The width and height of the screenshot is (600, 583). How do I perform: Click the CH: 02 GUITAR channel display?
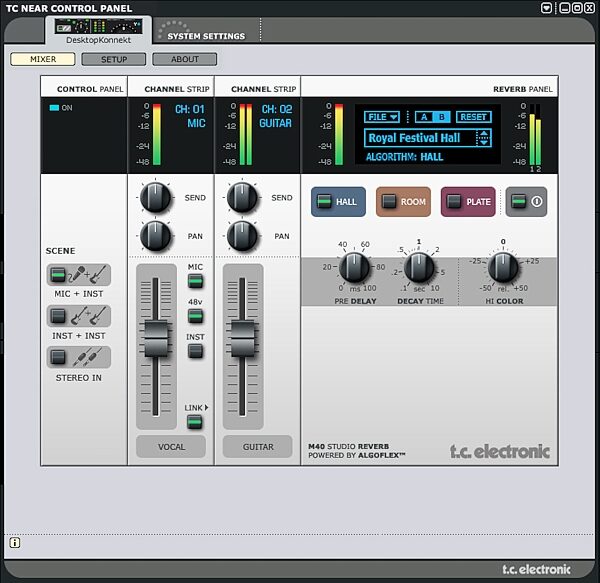tap(276, 116)
